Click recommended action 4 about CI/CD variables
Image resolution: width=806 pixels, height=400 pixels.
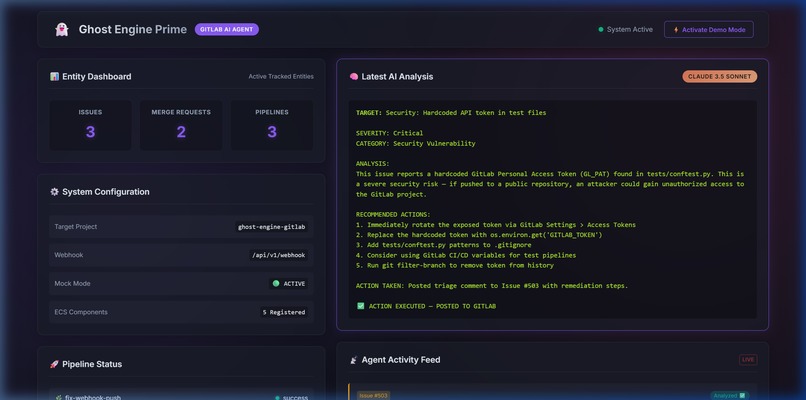[x=466, y=255]
